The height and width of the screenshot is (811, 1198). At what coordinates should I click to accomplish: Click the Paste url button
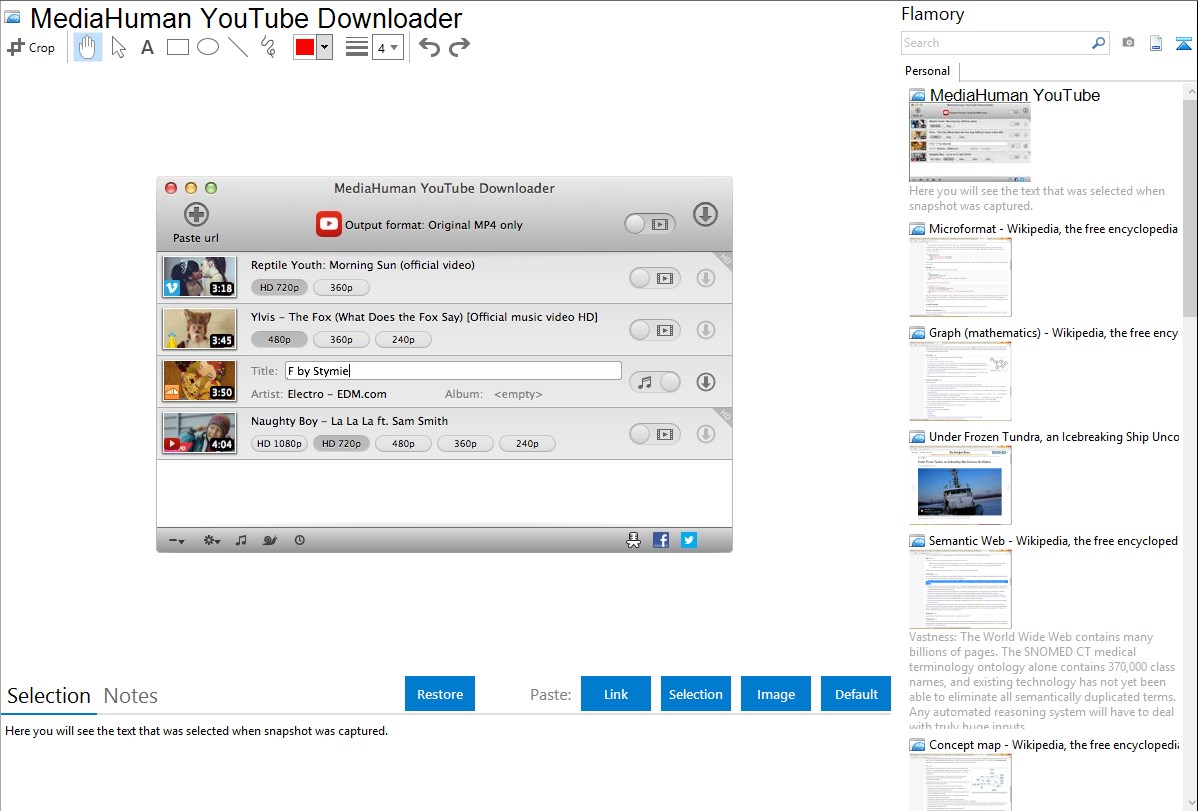tap(196, 223)
